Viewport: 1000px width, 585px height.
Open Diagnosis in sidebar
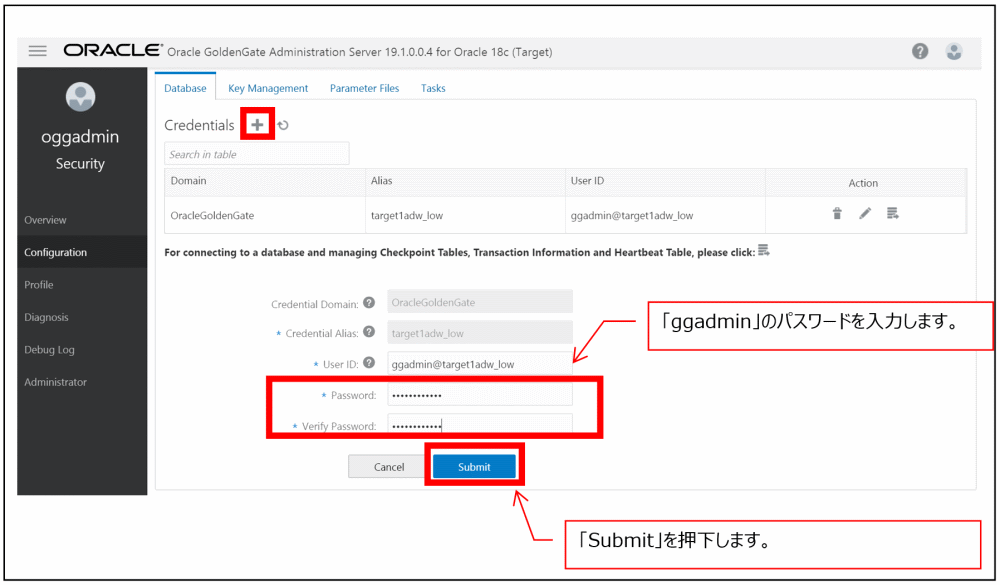click(x=82, y=317)
